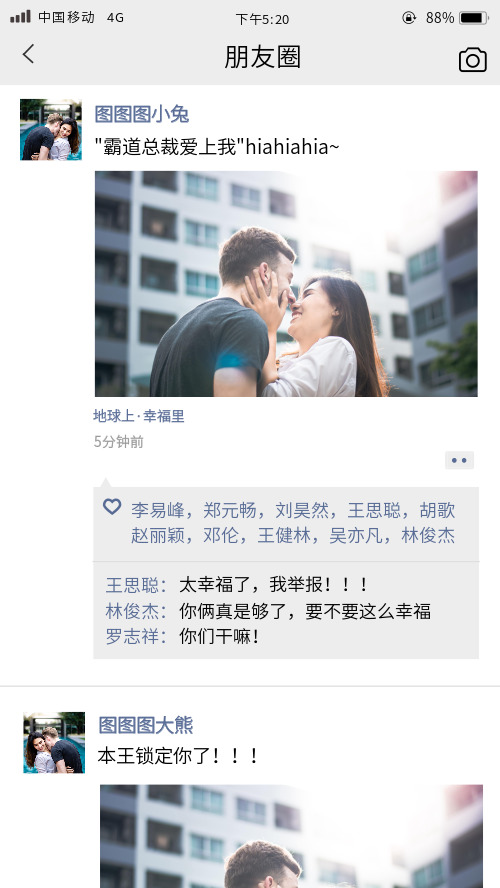Viewport: 500px width, 888px height.
Task: Tap the battery indicator in status bar
Action: click(474, 18)
